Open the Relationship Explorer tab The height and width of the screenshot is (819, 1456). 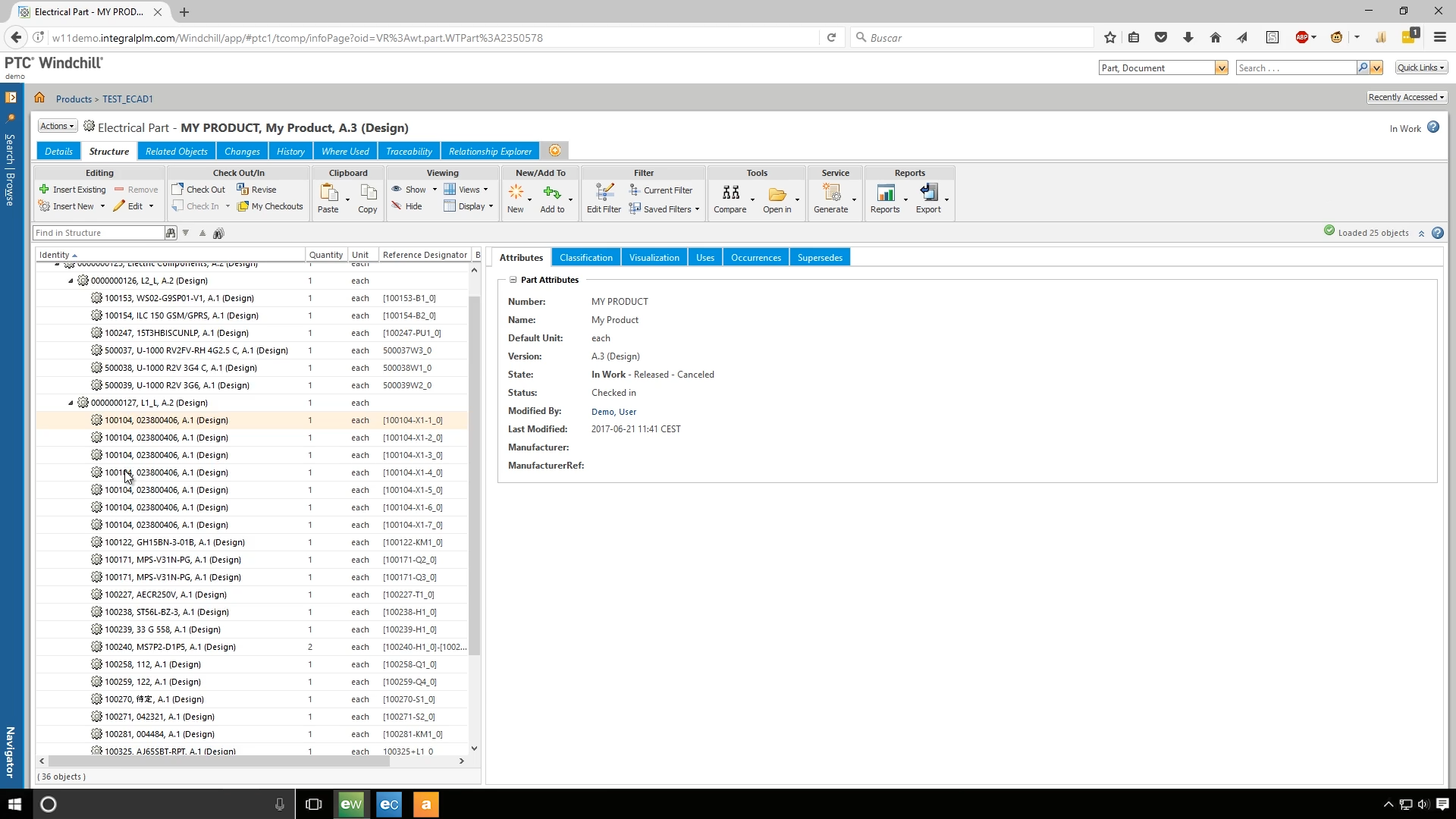pos(490,151)
